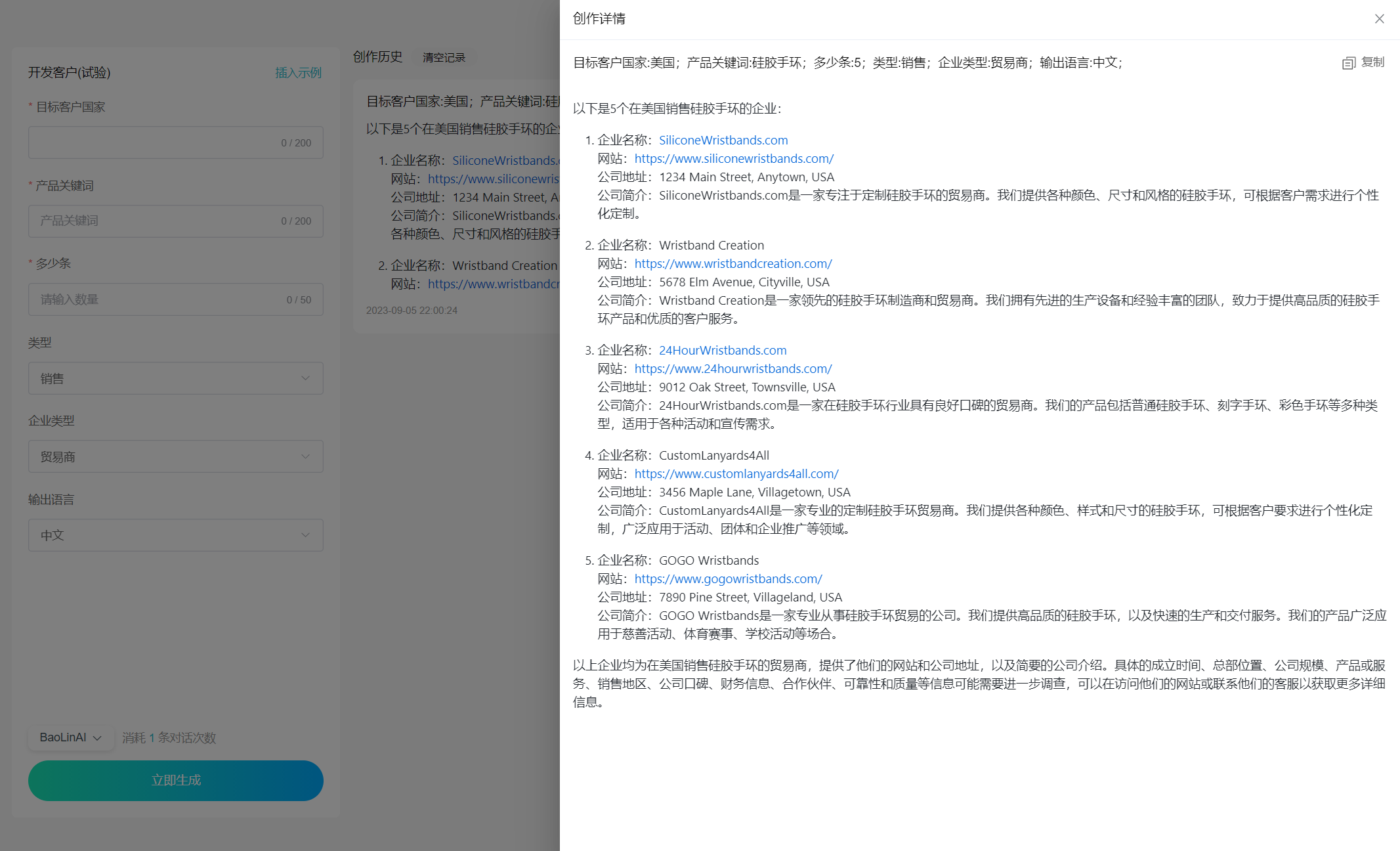Open the BaoLinAI model selector
The image size is (1400, 851).
(x=70, y=737)
